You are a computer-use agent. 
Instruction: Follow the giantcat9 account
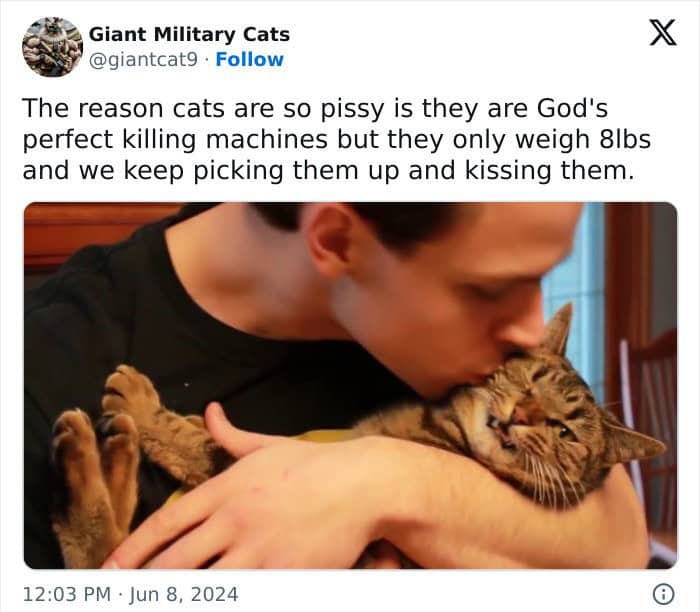tap(249, 59)
